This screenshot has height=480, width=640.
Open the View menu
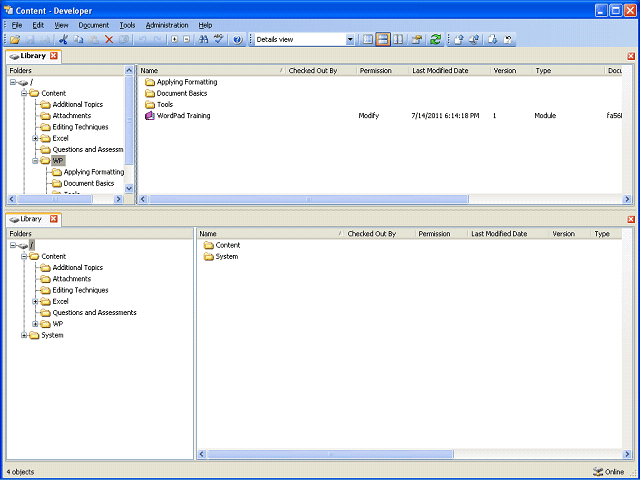point(61,25)
